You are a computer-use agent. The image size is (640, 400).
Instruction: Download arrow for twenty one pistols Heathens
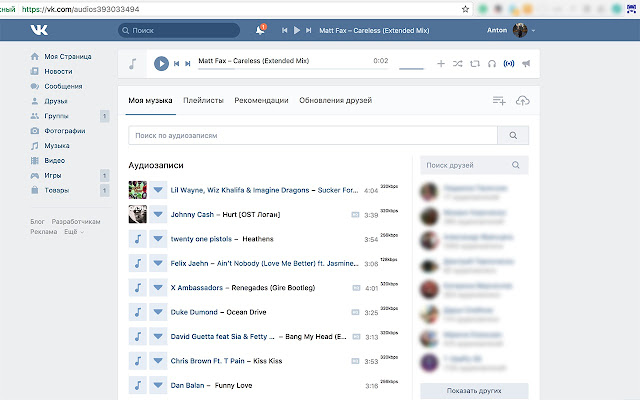158,239
